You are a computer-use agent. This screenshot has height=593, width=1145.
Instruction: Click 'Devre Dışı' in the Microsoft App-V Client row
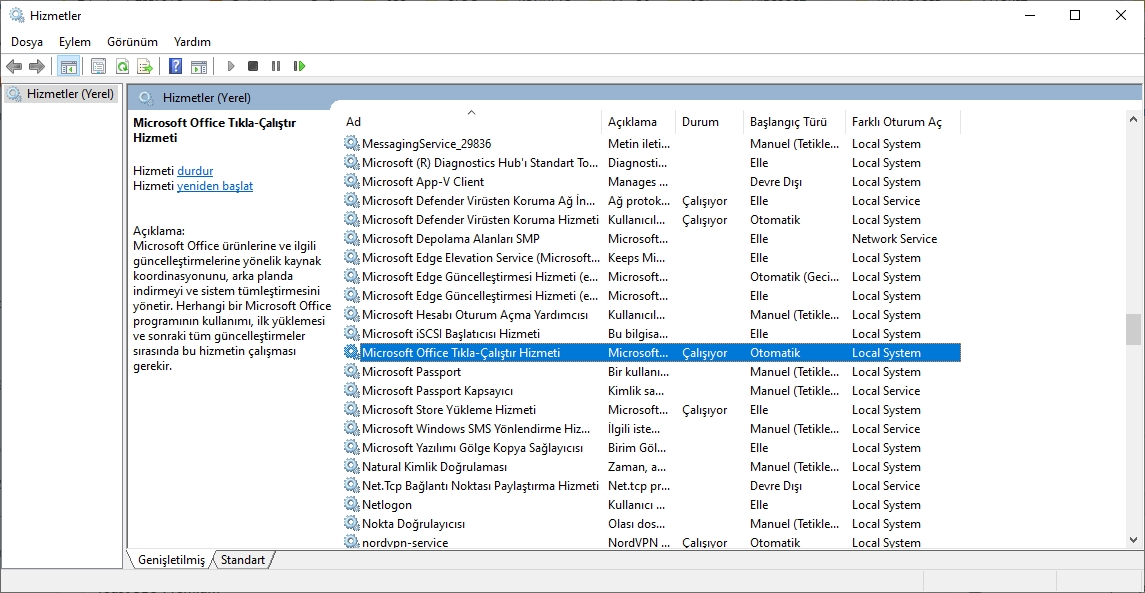coord(776,182)
